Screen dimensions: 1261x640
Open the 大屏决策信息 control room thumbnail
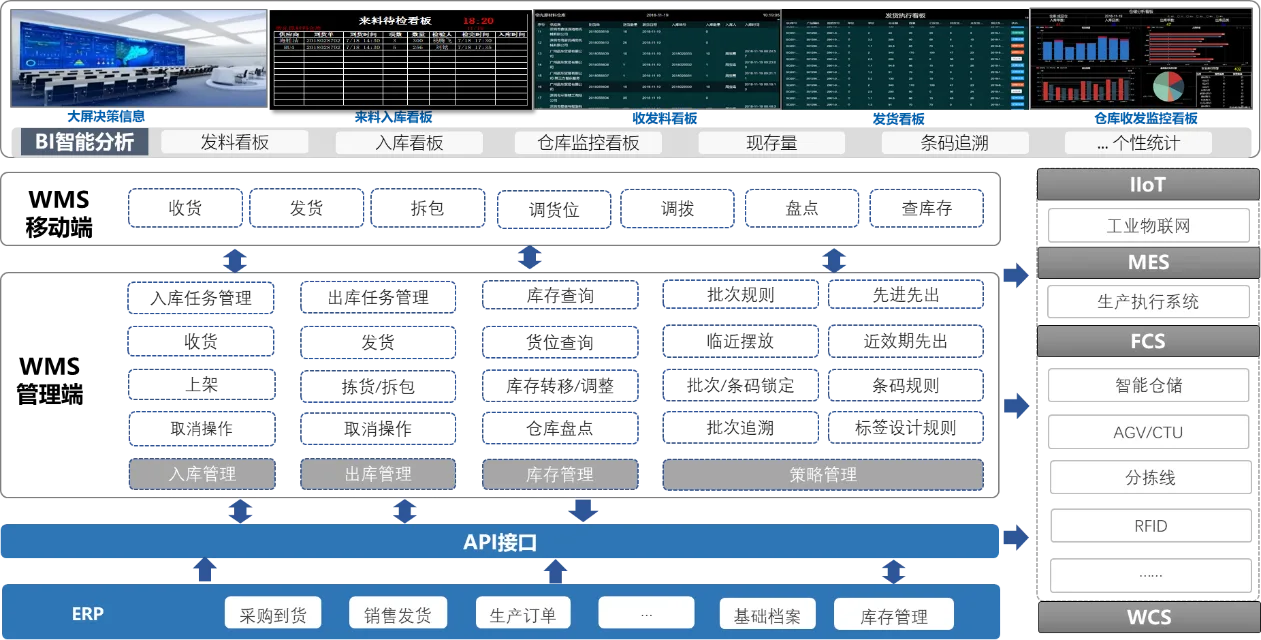tap(139, 58)
